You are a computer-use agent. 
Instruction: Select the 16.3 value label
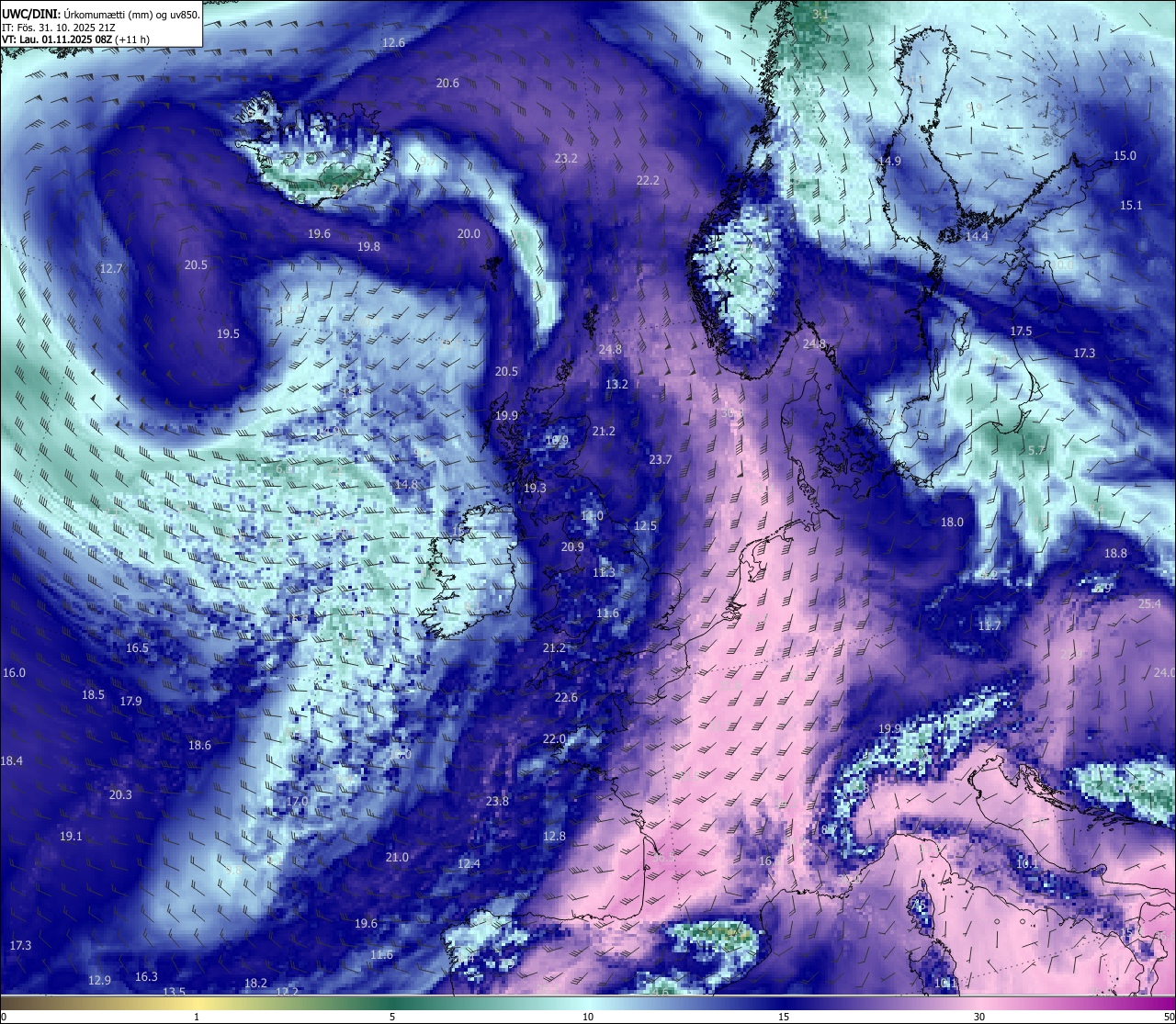click(146, 977)
